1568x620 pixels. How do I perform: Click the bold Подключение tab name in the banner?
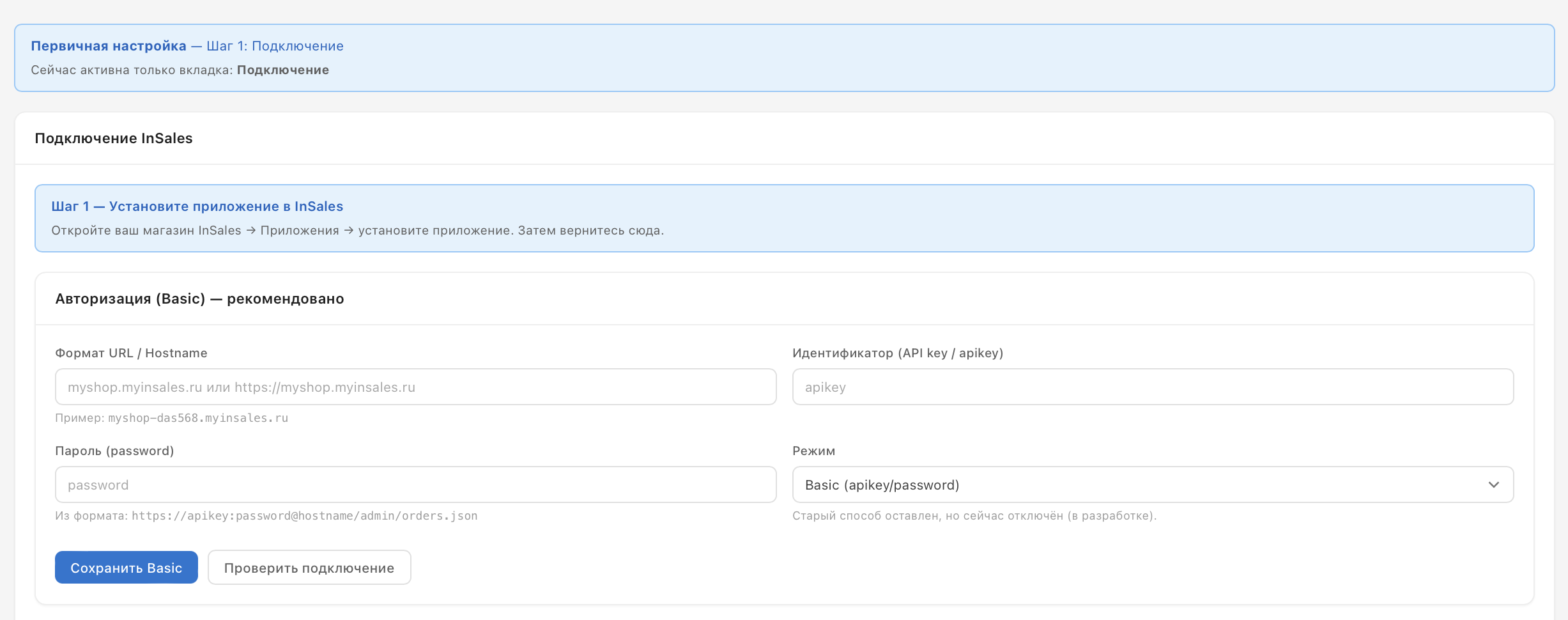tap(282, 70)
